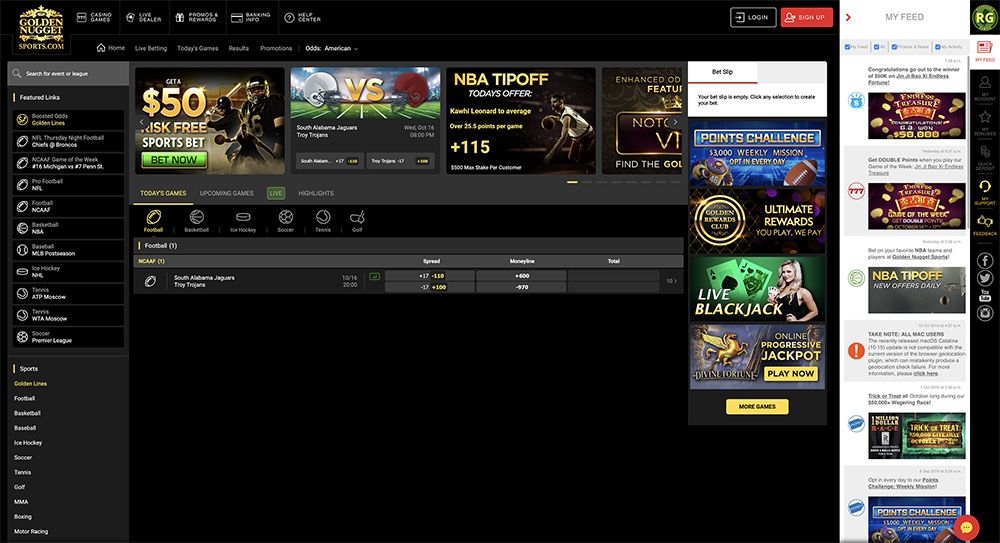Click the Search for event or league field

tap(68, 73)
